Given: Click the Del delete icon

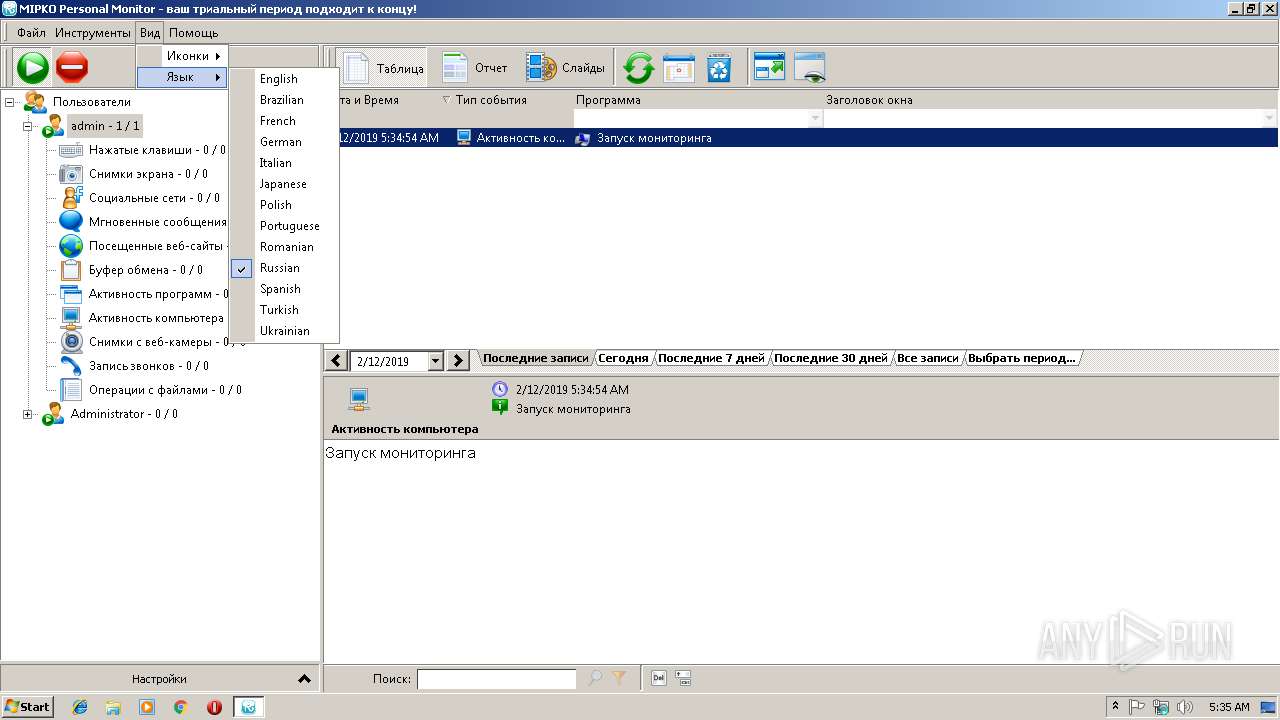Looking at the screenshot, I should click(659, 678).
